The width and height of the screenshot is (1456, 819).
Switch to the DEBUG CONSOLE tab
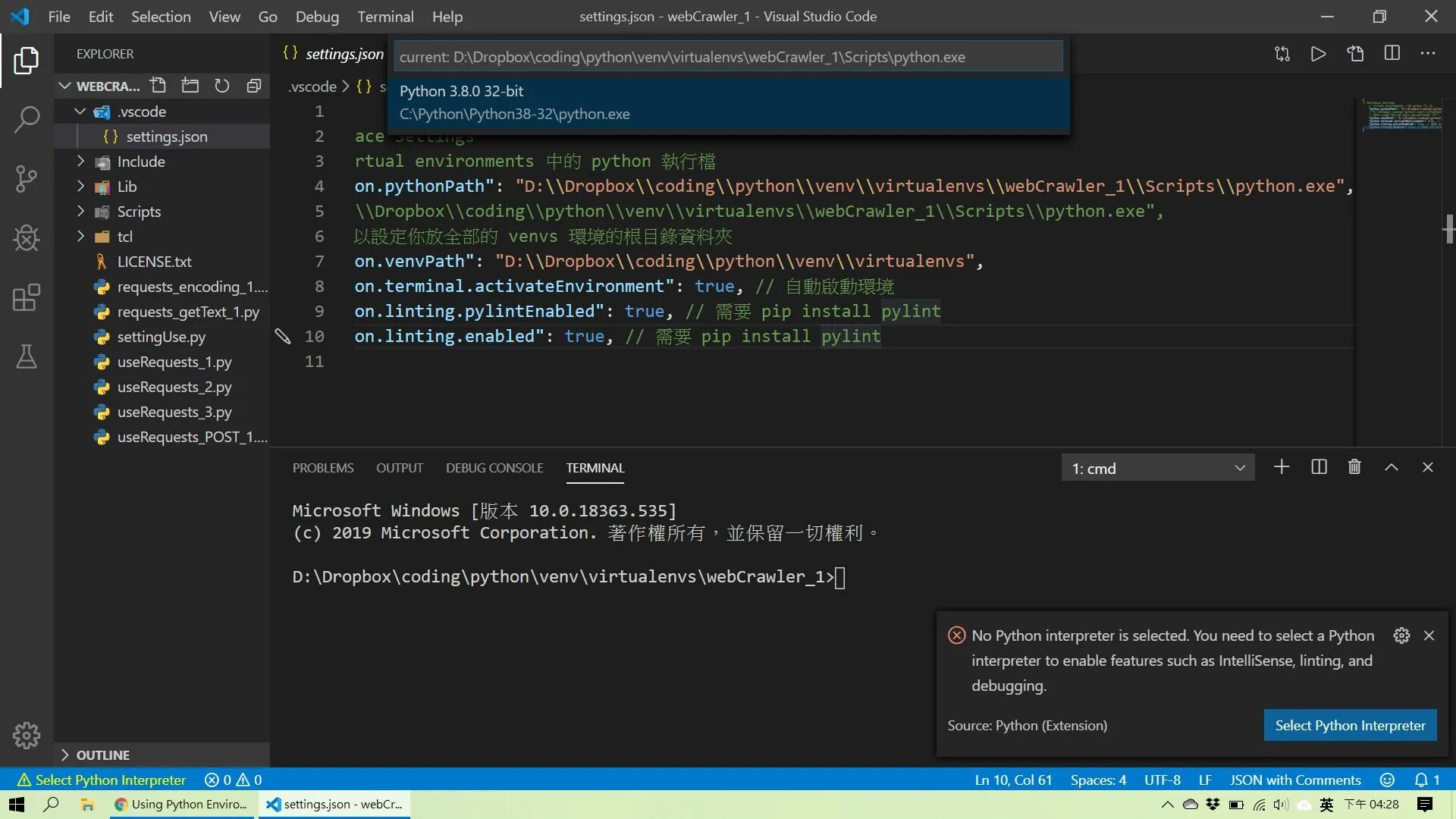(494, 468)
